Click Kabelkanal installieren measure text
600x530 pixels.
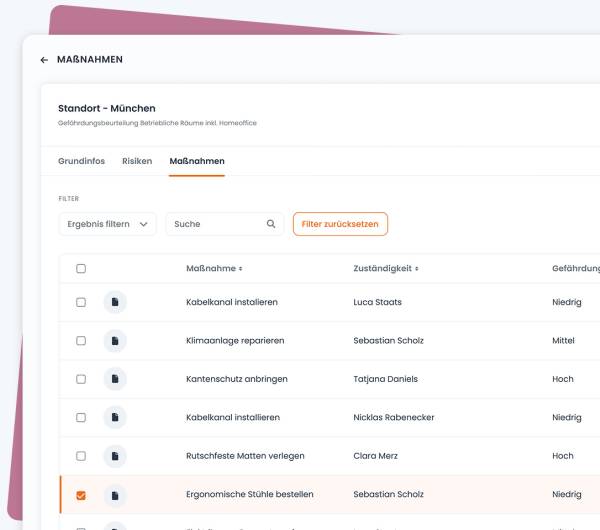233,417
